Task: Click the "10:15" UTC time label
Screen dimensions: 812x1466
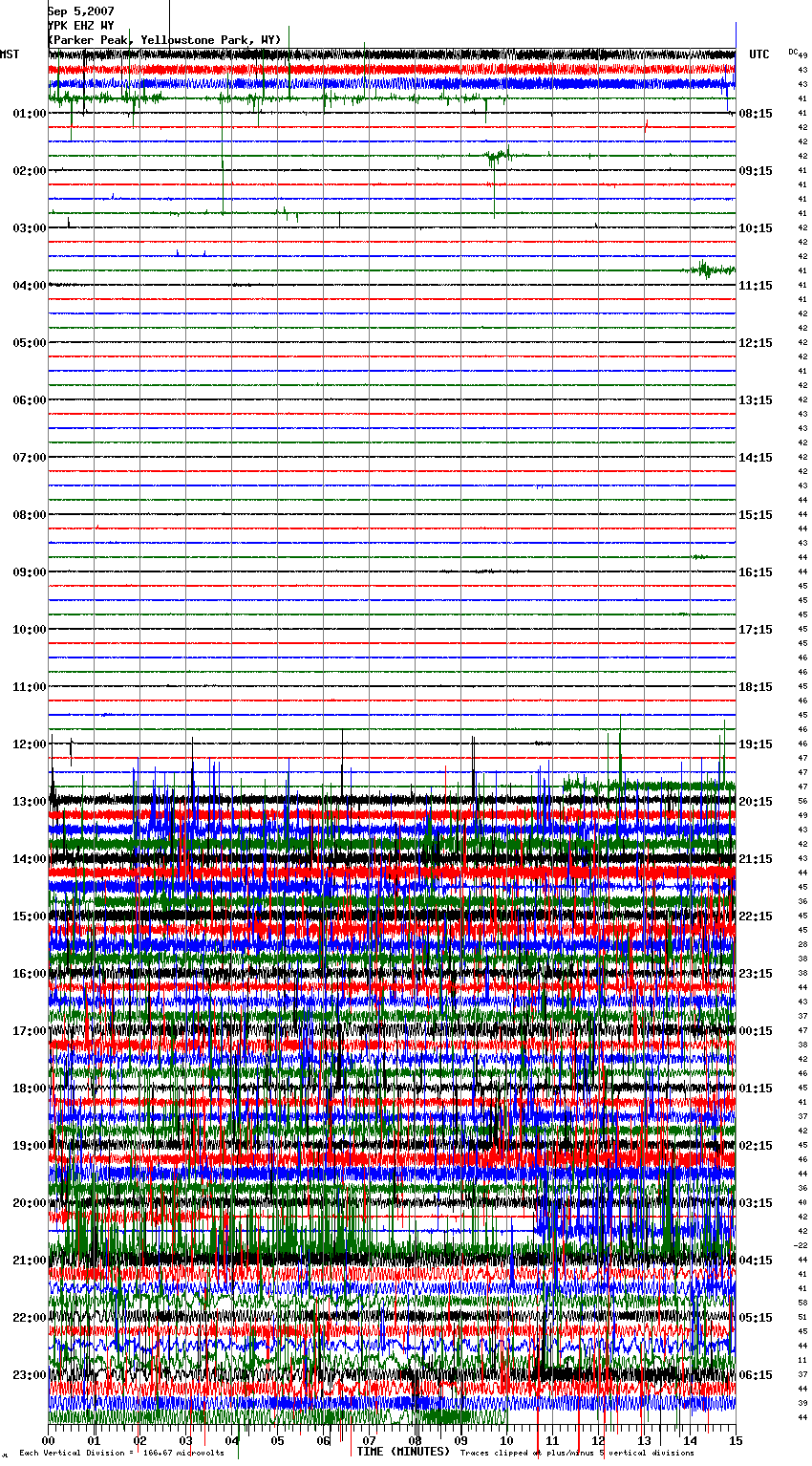Action: (756, 228)
